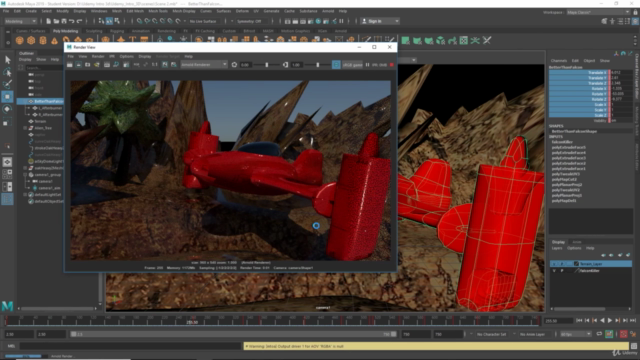Create a polygon cylinder from shelf
Viewport: 640px width, 360px height.
click(x=43, y=40)
